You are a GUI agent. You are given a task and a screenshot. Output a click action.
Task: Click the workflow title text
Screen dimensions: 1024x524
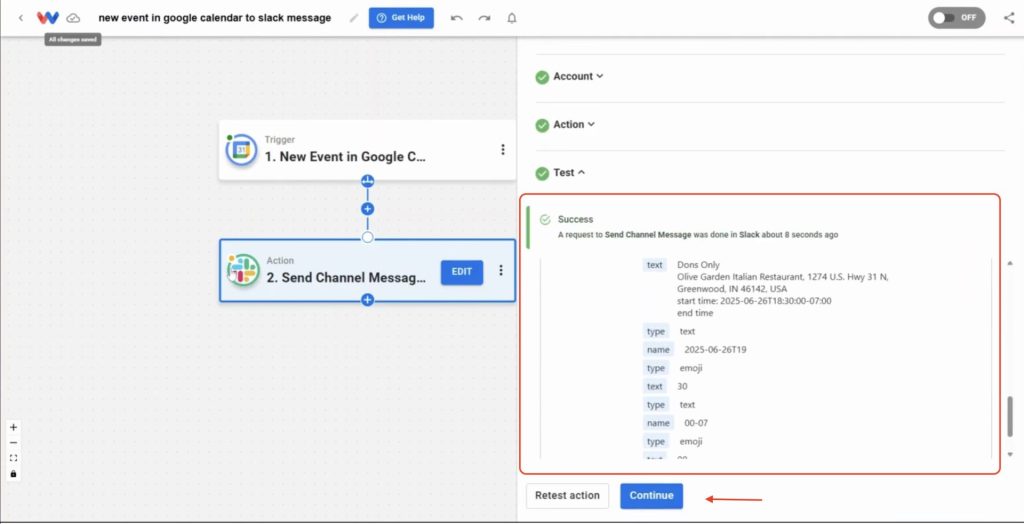point(215,18)
